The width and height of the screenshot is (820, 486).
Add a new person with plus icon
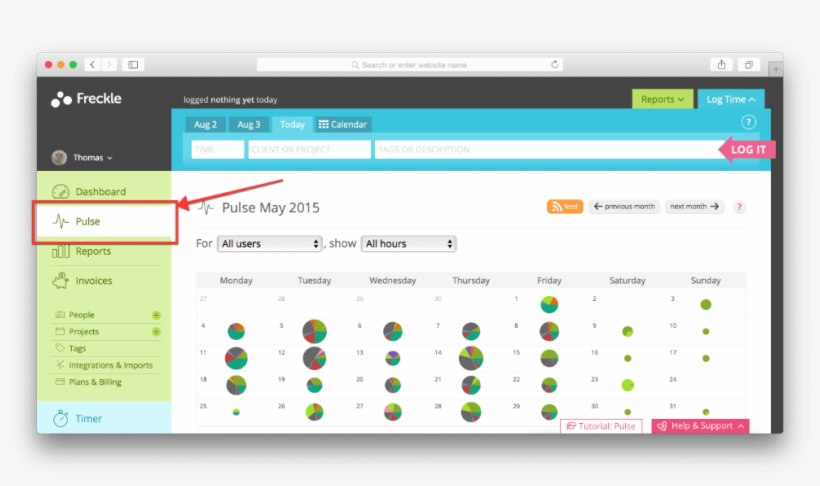point(156,315)
